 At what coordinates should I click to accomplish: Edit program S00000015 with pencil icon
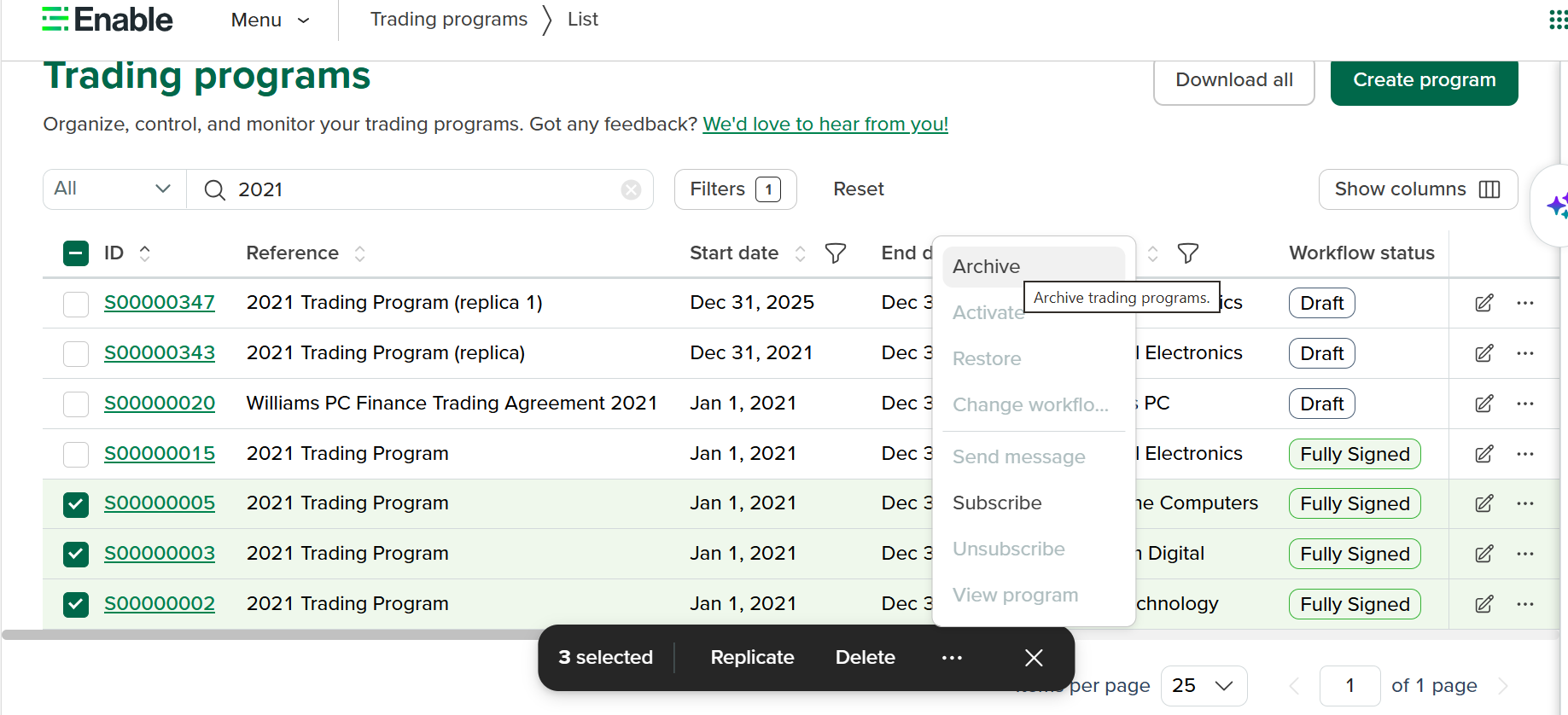tap(1484, 454)
